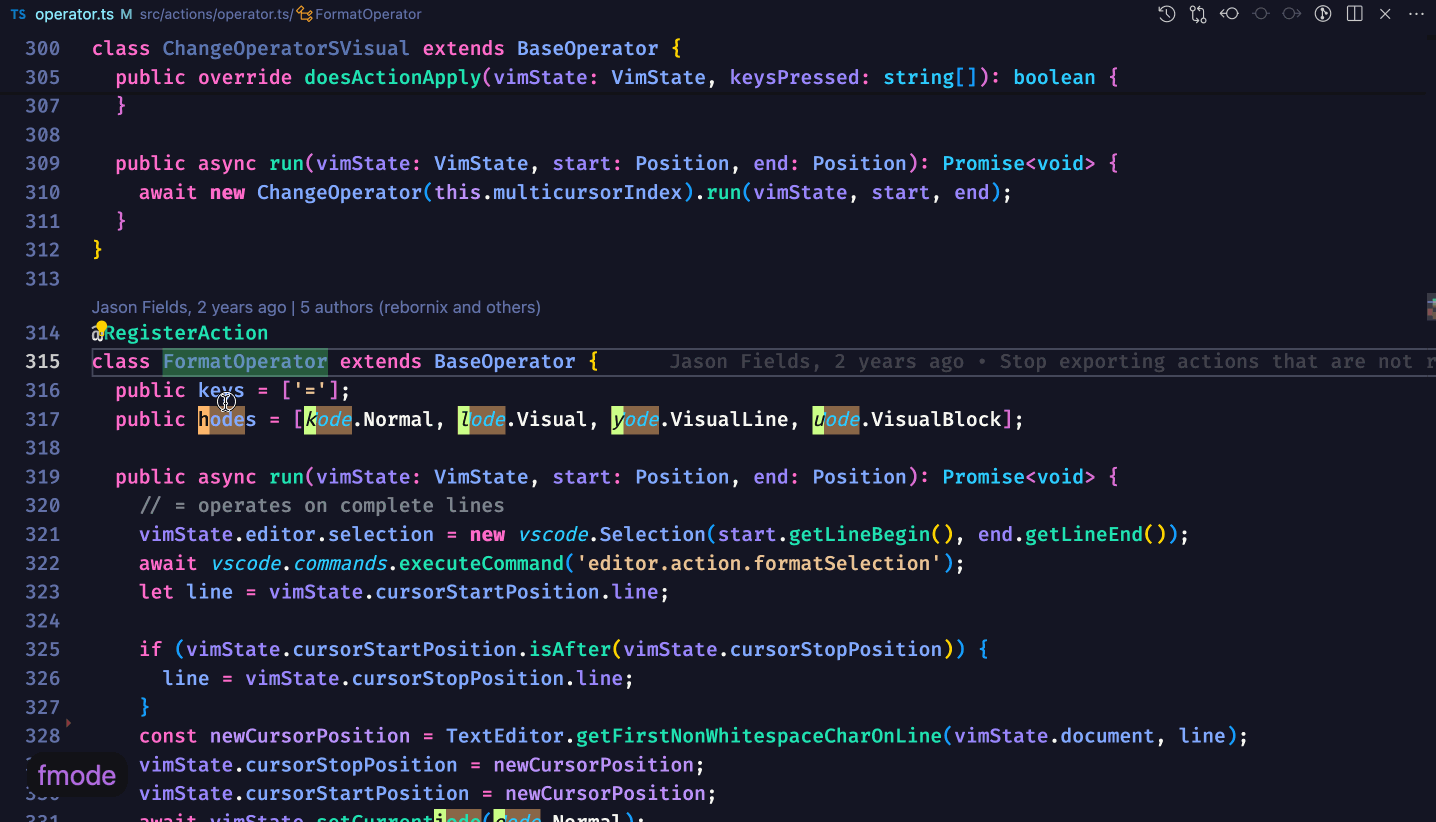The image size is (1436, 822).
Task: Toggle the yellow marker next to RegisterAction
Action: coord(100,327)
